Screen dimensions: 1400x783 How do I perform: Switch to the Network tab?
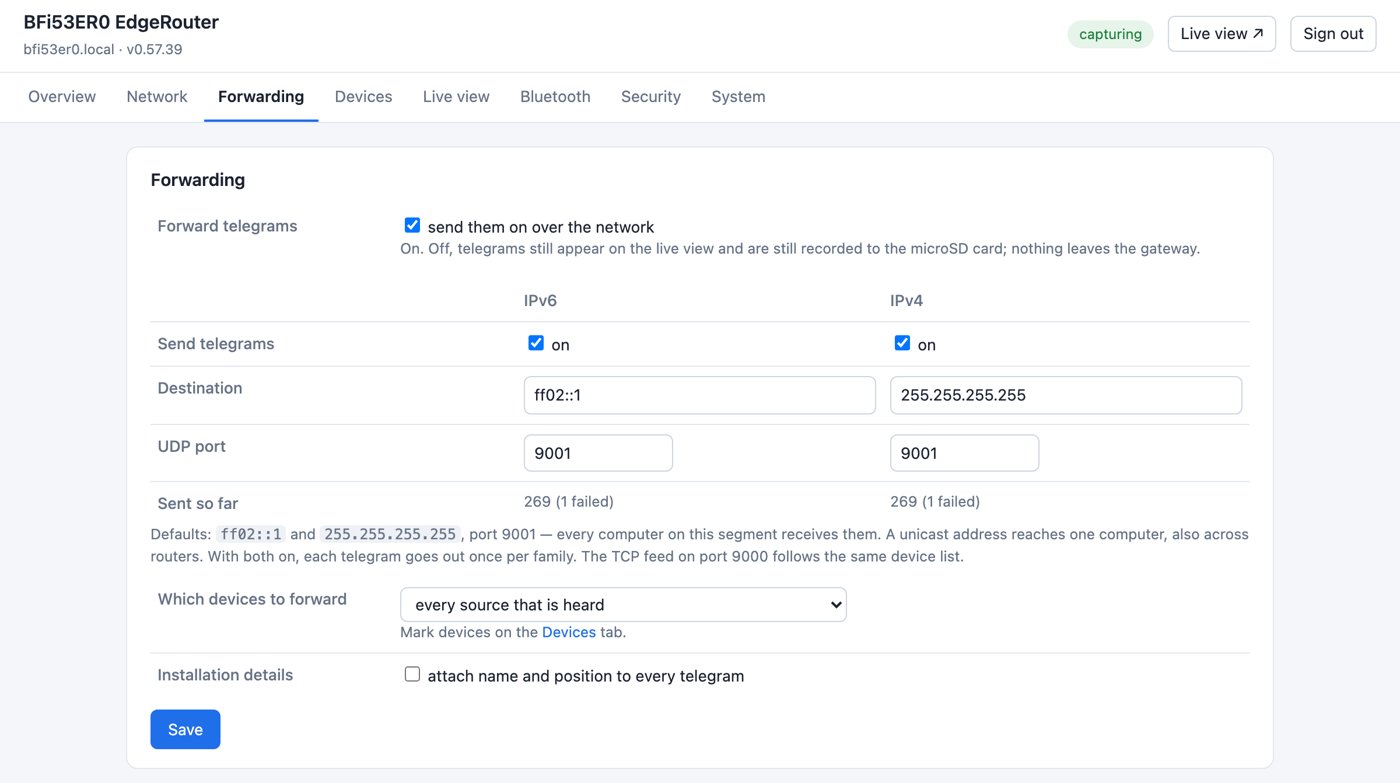(157, 97)
